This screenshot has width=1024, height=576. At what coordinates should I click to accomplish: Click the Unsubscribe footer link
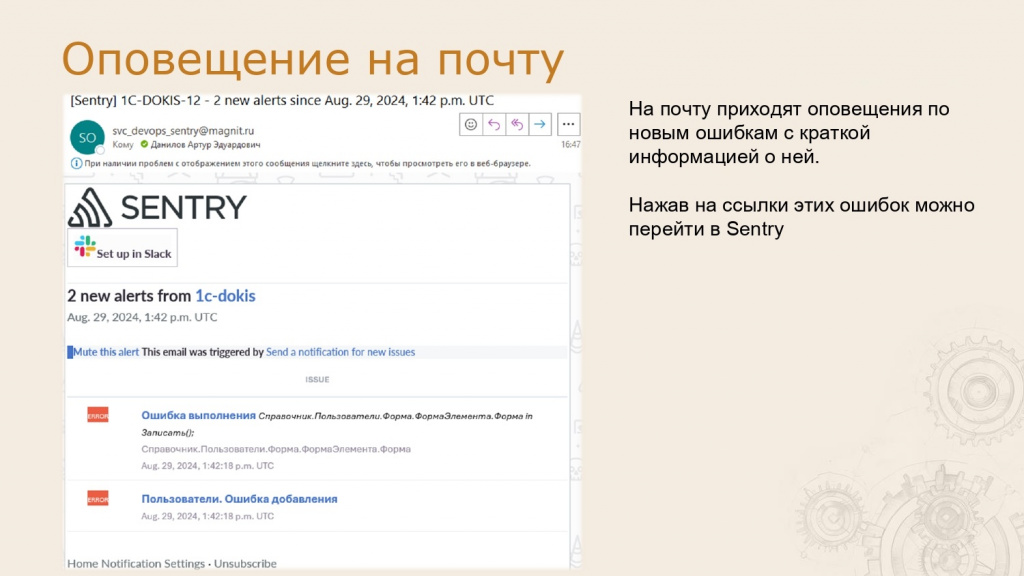pyautogui.click(x=245, y=564)
